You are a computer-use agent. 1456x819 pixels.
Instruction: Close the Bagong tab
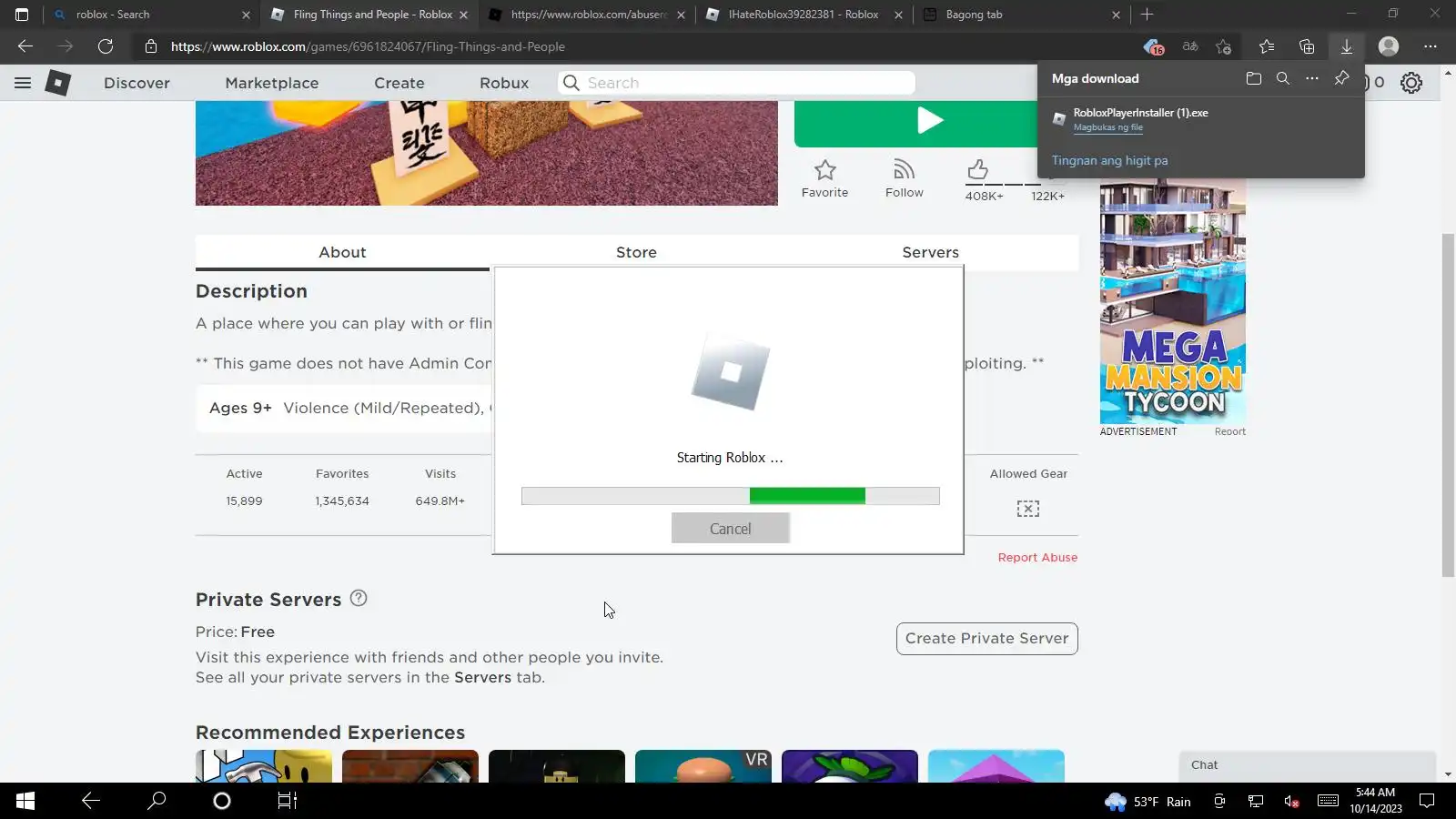(1116, 15)
